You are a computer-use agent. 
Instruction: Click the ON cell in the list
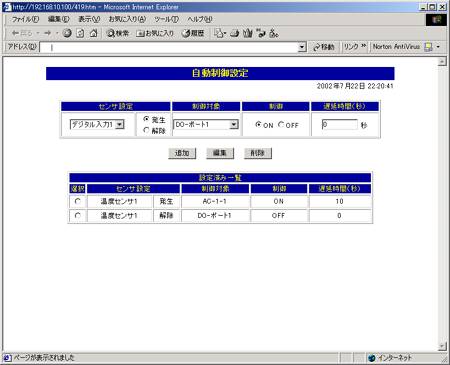pos(279,201)
